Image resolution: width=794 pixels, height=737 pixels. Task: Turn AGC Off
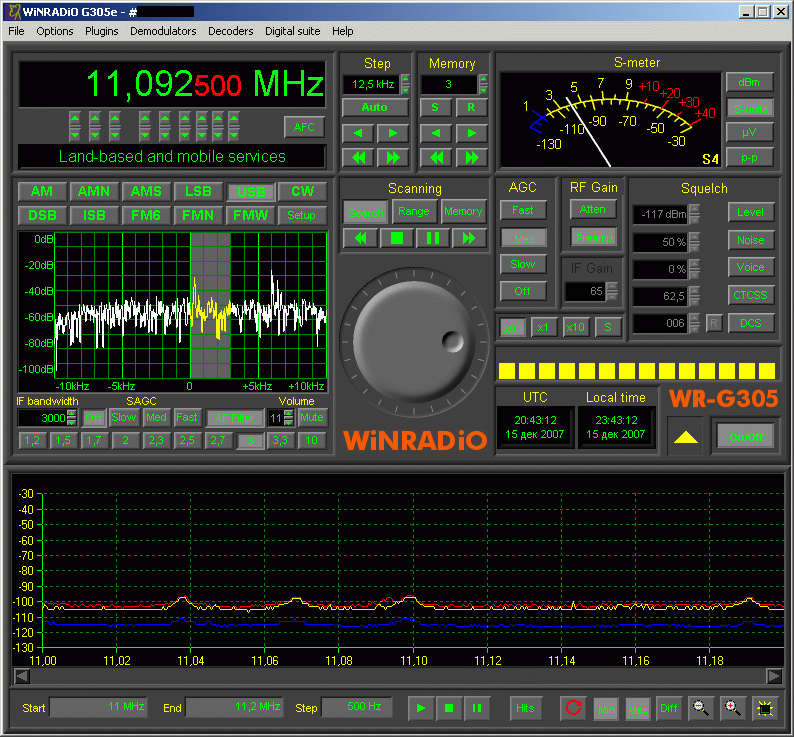coord(523,291)
